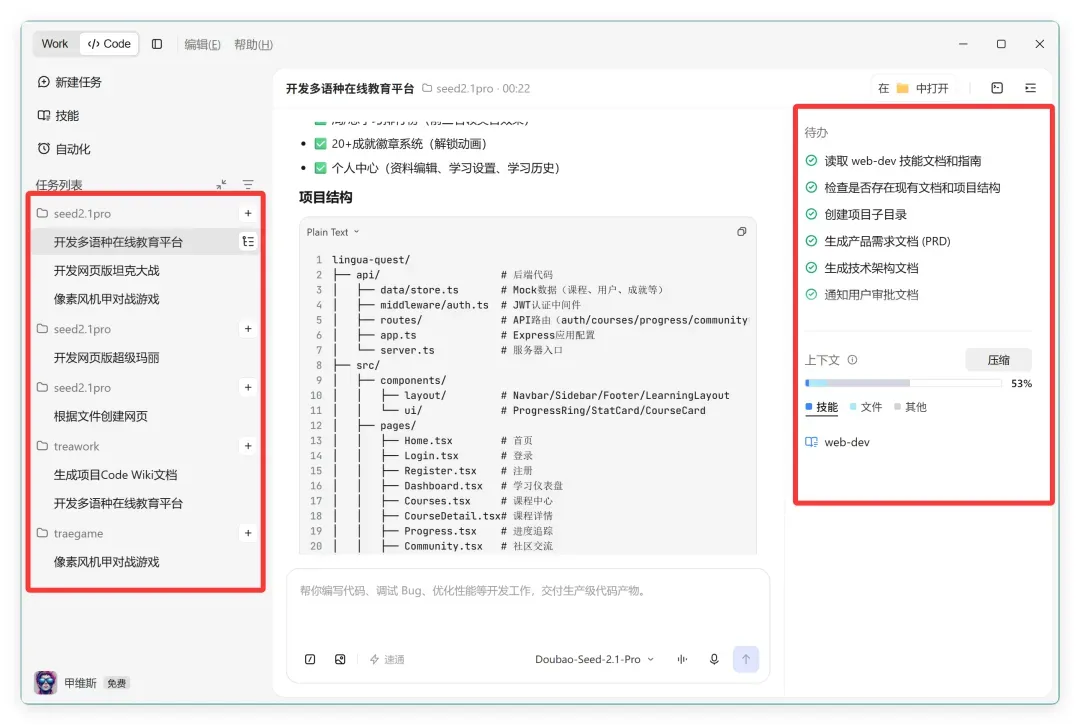Open the 帮助(H) menu
The width and height of the screenshot is (1080, 725).
[x=253, y=44]
